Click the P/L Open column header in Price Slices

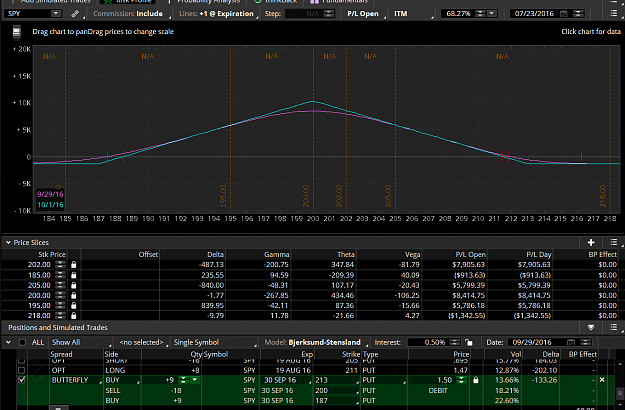(471, 254)
